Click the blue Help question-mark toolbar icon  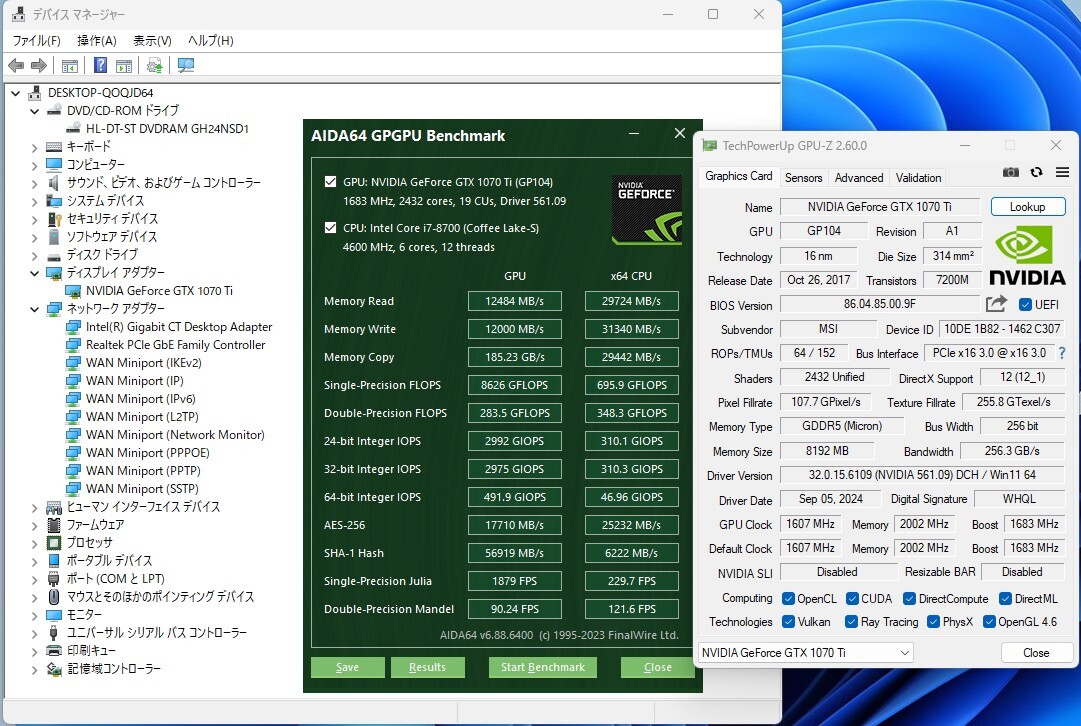(x=101, y=65)
